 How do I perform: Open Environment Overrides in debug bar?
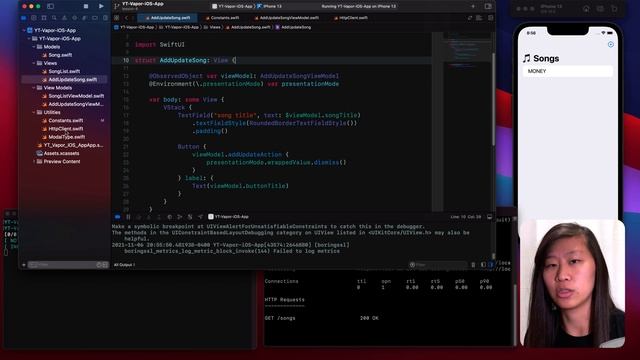coord(190,217)
